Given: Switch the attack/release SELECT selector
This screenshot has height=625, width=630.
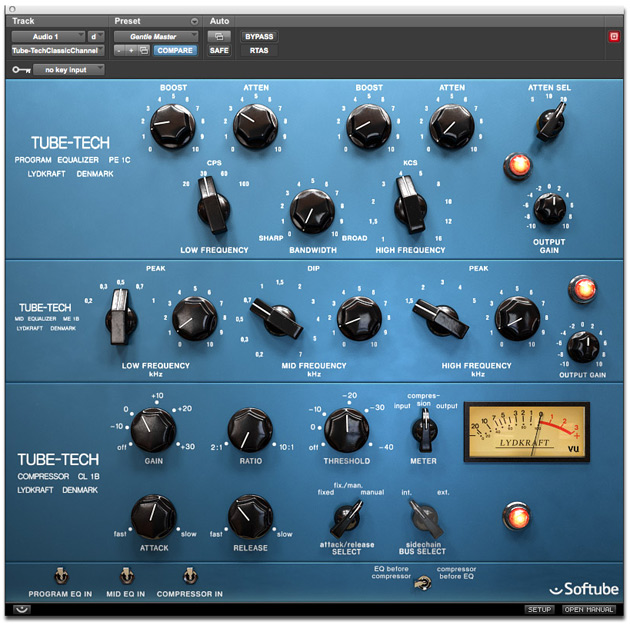Looking at the screenshot, I should pos(347,518).
